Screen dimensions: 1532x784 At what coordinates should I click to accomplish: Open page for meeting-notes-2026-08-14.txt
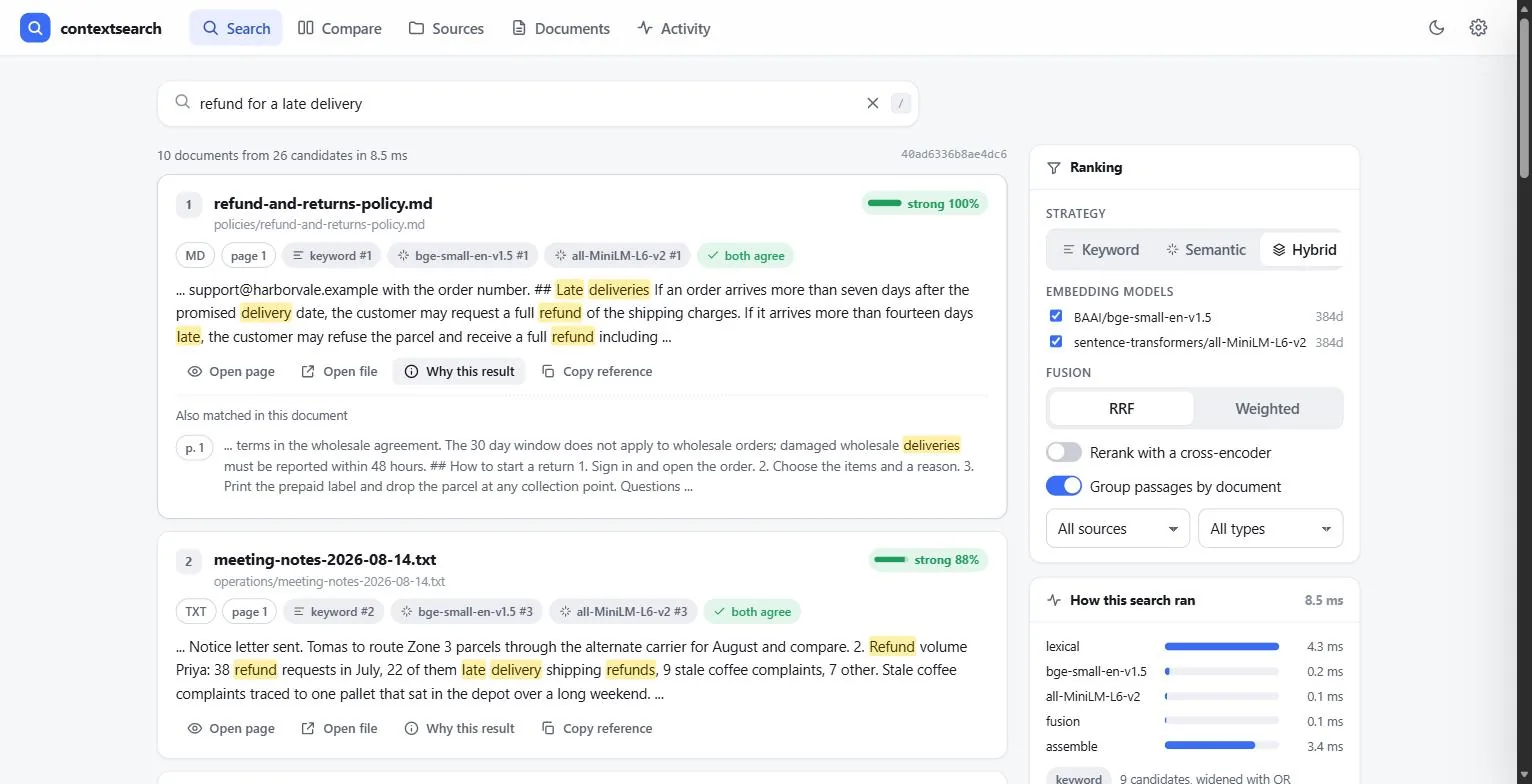click(x=231, y=729)
